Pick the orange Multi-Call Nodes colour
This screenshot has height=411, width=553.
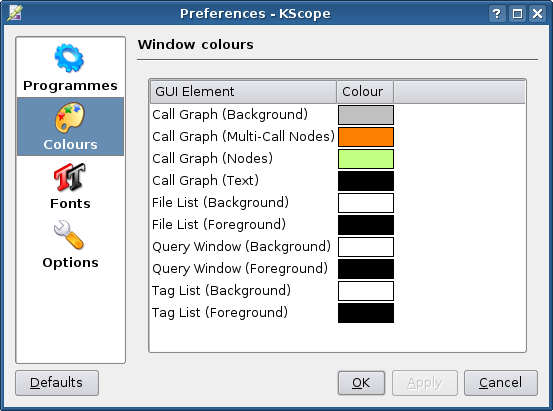(x=366, y=137)
